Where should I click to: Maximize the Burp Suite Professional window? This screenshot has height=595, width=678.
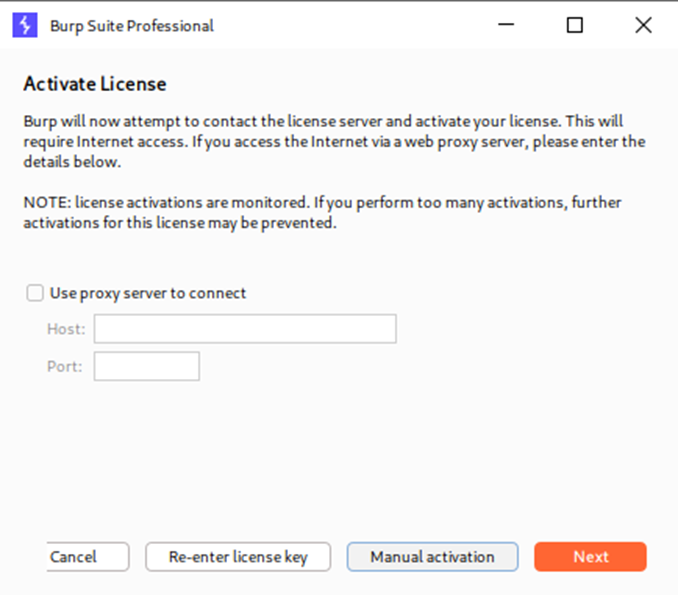pyautogui.click(x=575, y=25)
